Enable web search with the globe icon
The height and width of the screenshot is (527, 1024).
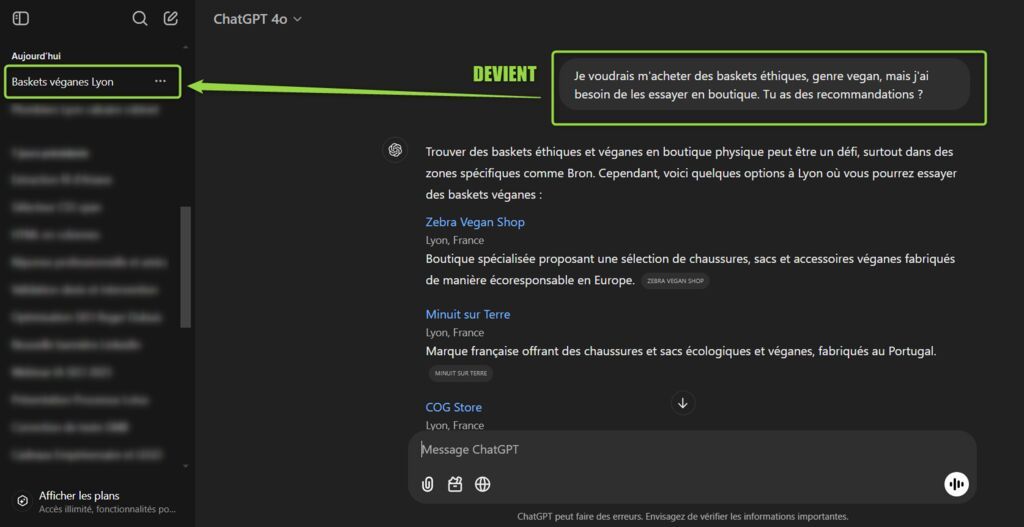[x=483, y=485]
